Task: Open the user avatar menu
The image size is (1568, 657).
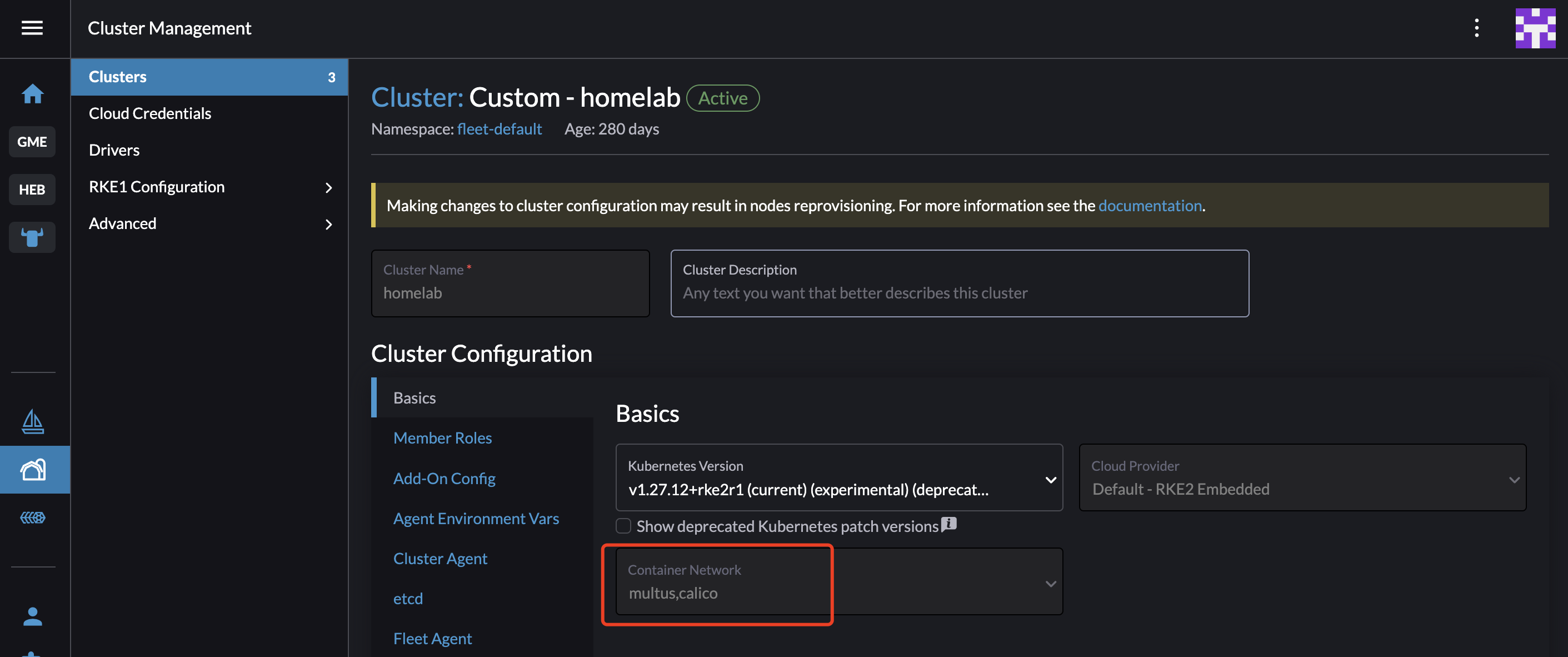Action: pos(1535,28)
